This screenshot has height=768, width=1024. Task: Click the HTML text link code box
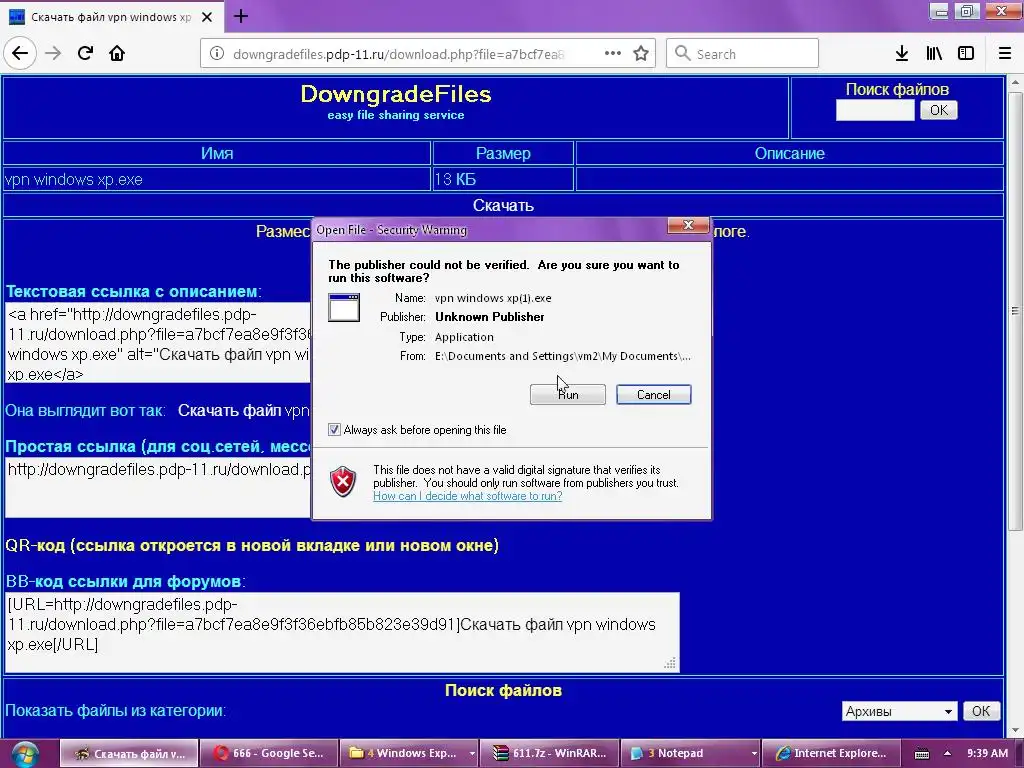(158, 343)
